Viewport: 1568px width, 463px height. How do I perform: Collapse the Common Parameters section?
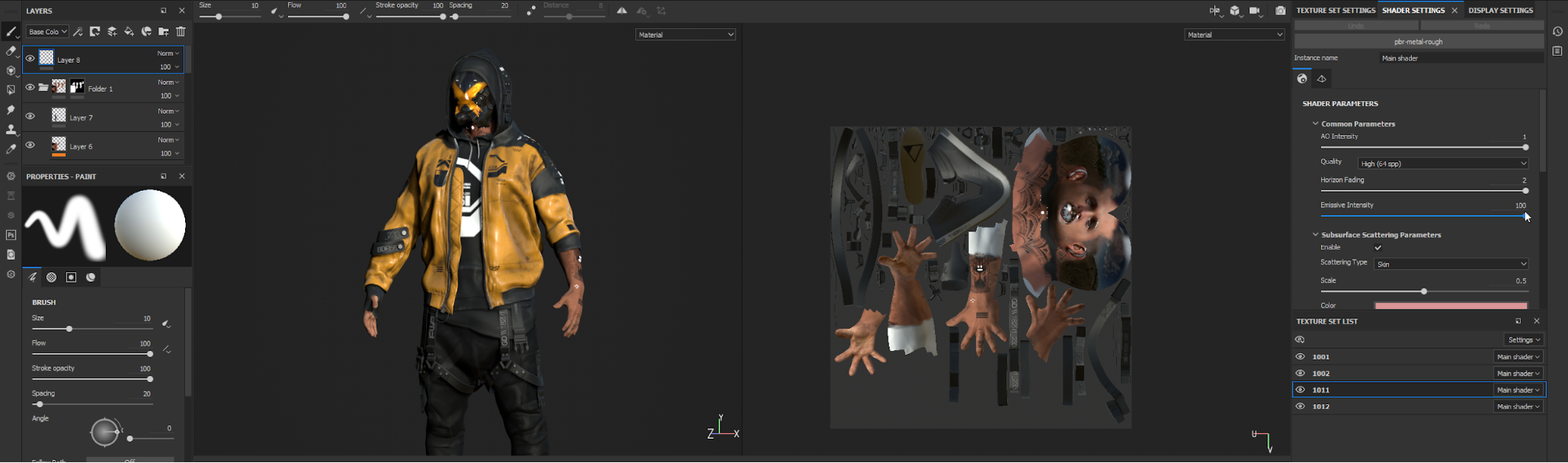pos(1315,124)
